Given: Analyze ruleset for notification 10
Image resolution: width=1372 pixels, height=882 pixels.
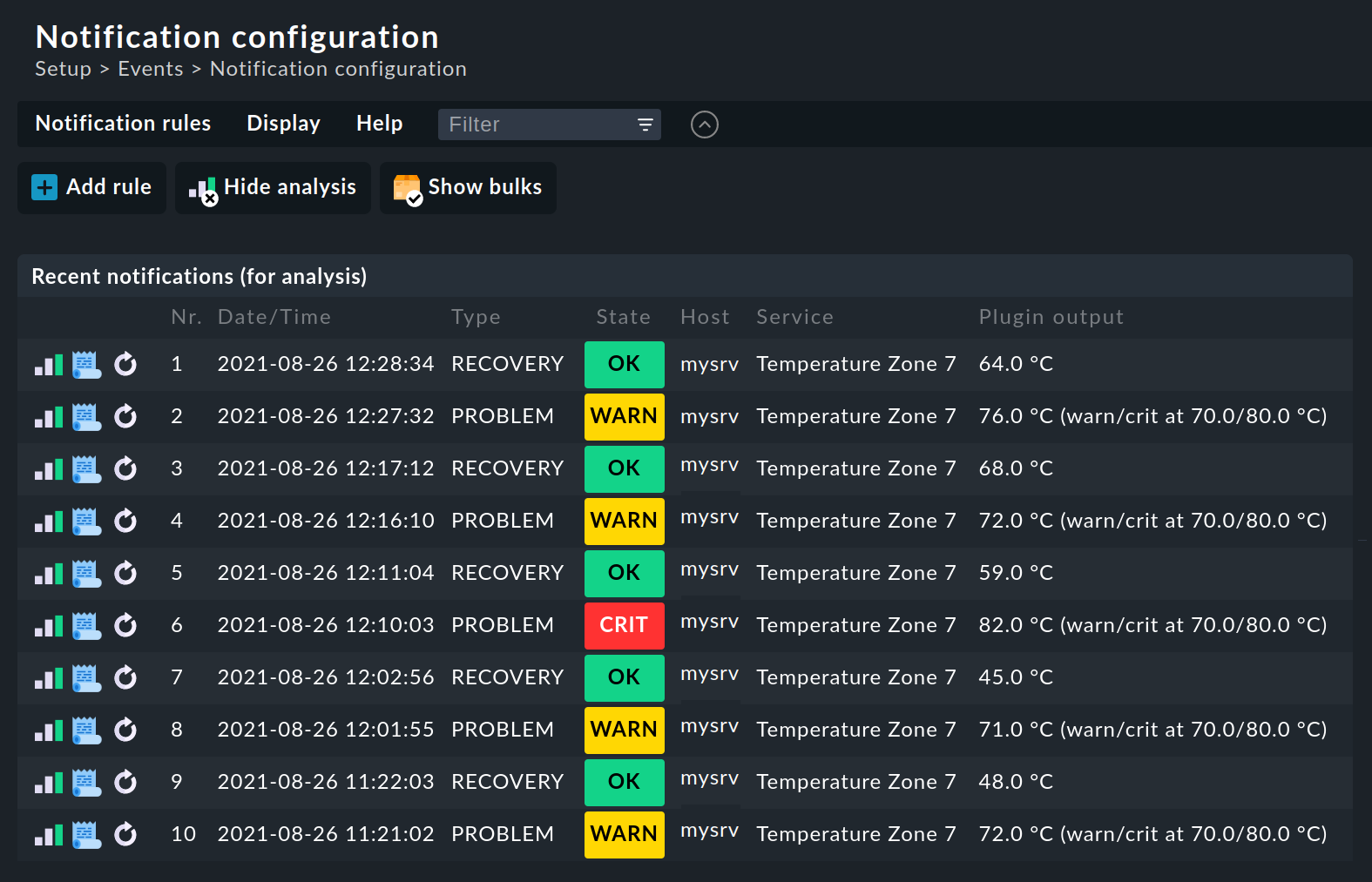Looking at the screenshot, I should pos(49,835).
